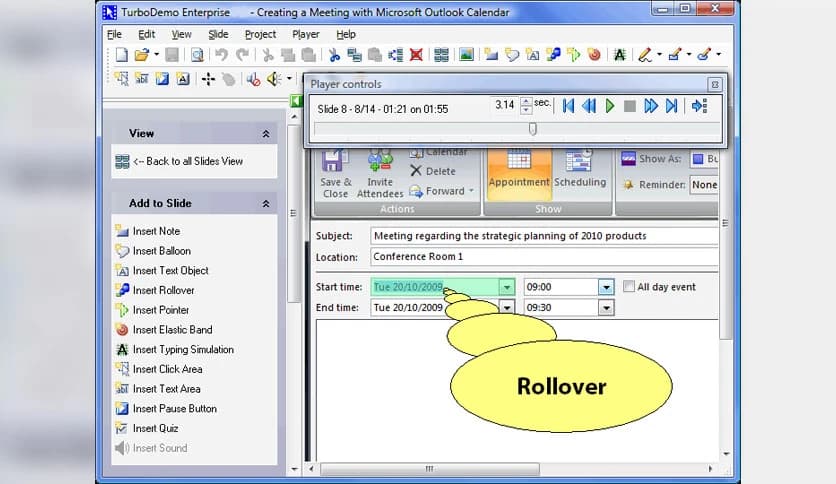The width and height of the screenshot is (836, 484).
Task: Click the Insert Elastic Band toolbar icon
Action: 594,54
